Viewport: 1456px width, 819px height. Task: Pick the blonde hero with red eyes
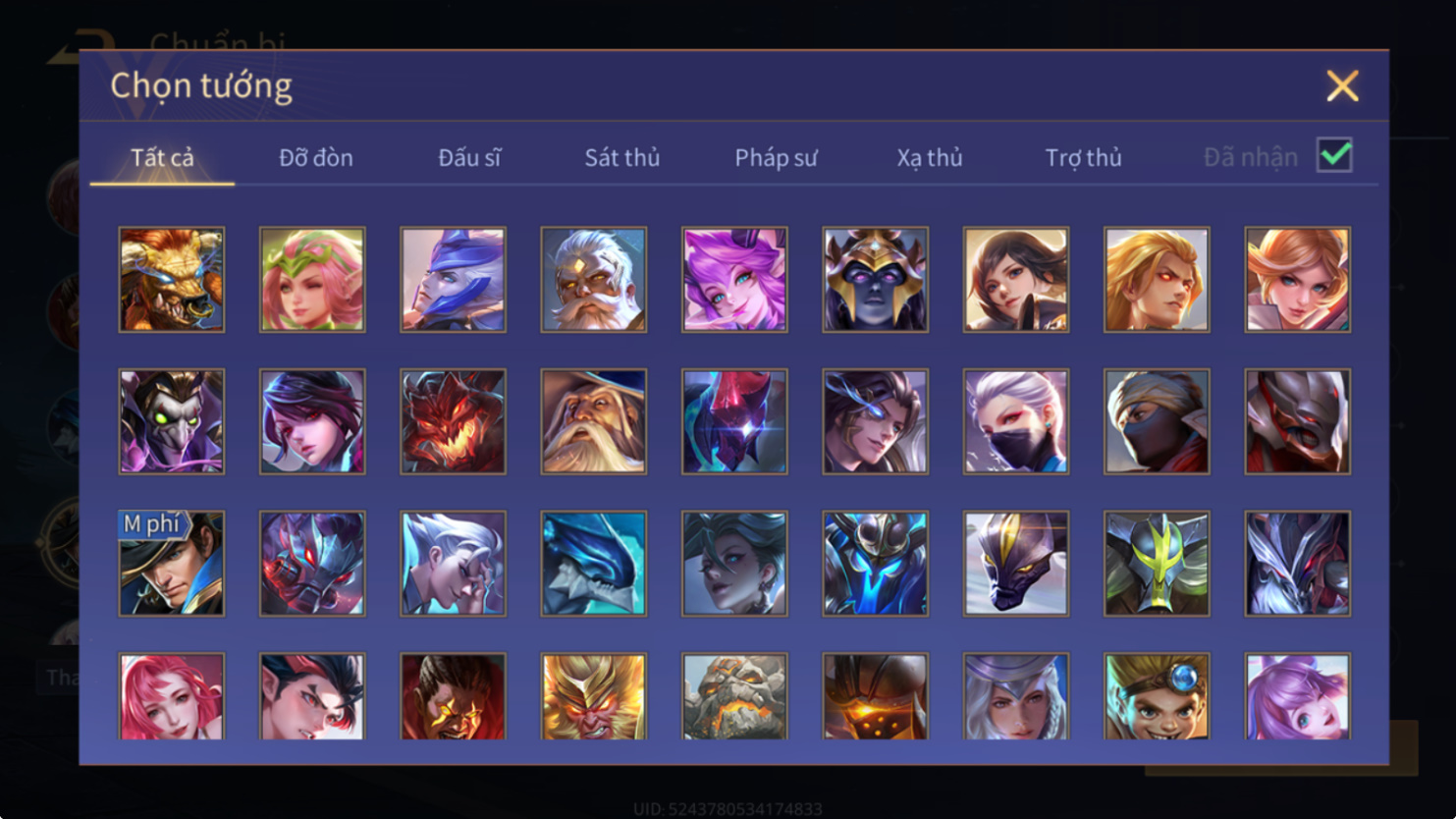pos(1157,280)
